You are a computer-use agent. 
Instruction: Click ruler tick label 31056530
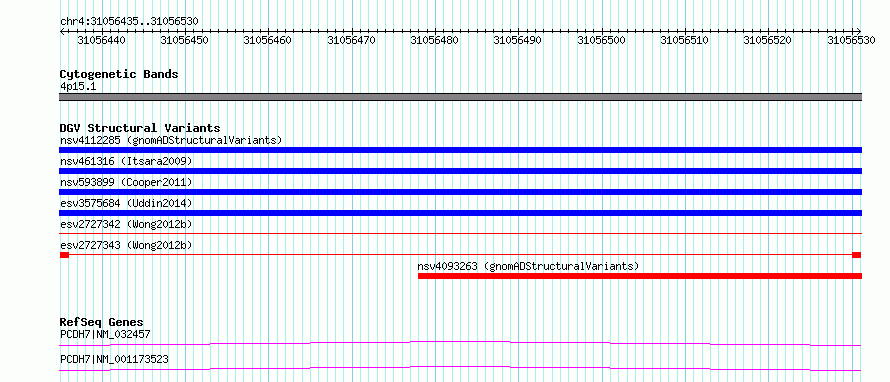851,40
